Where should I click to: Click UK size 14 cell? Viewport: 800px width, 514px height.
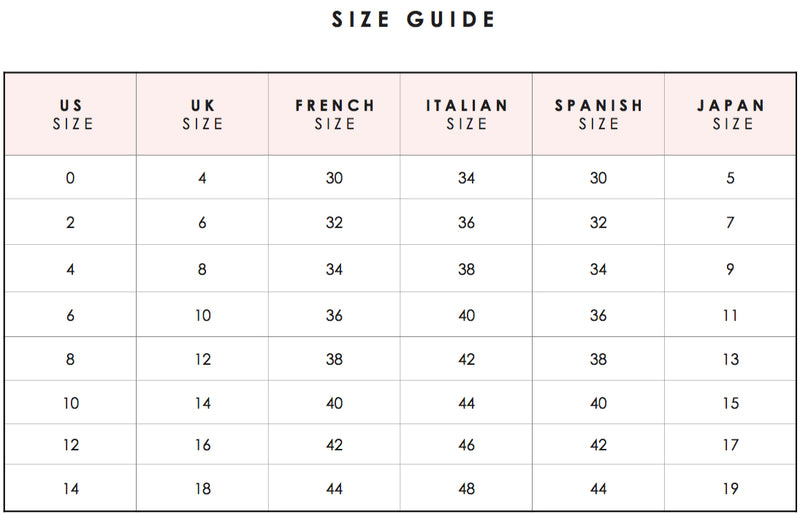202,403
